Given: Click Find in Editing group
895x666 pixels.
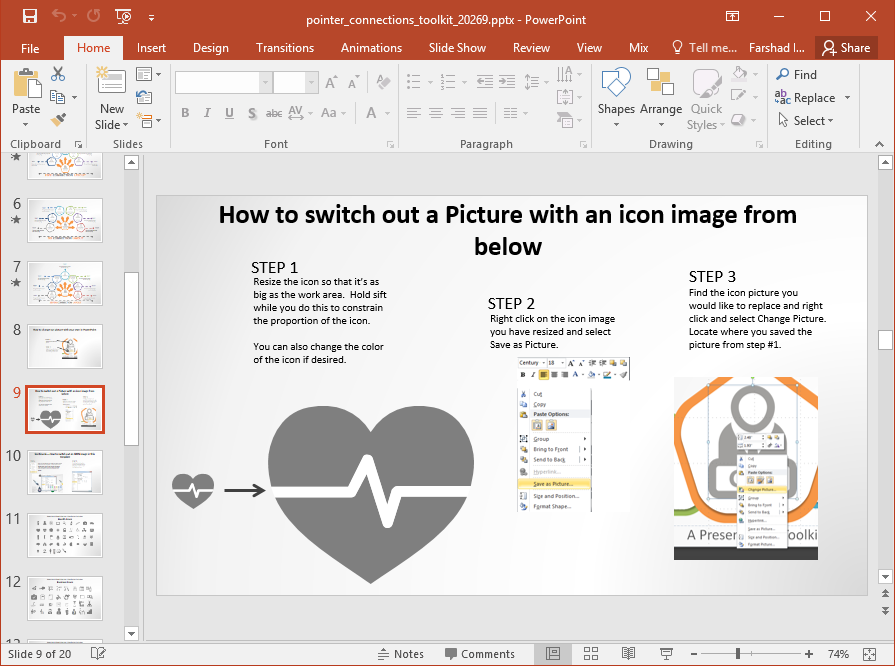Looking at the screenshot, I should pyautogui.click(x=796, y=74).
